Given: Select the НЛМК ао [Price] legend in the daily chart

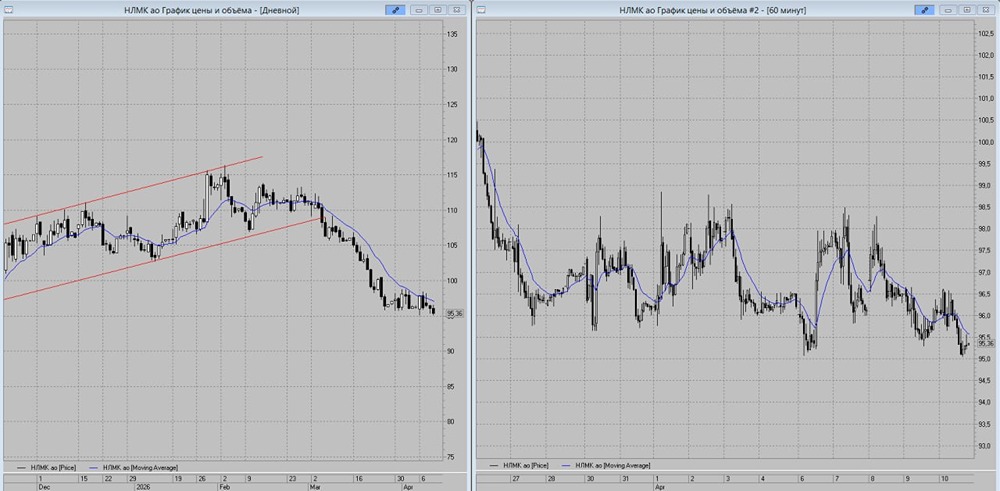Looking at the screenshot, I should pyautogui.click(x=46, y=468).
